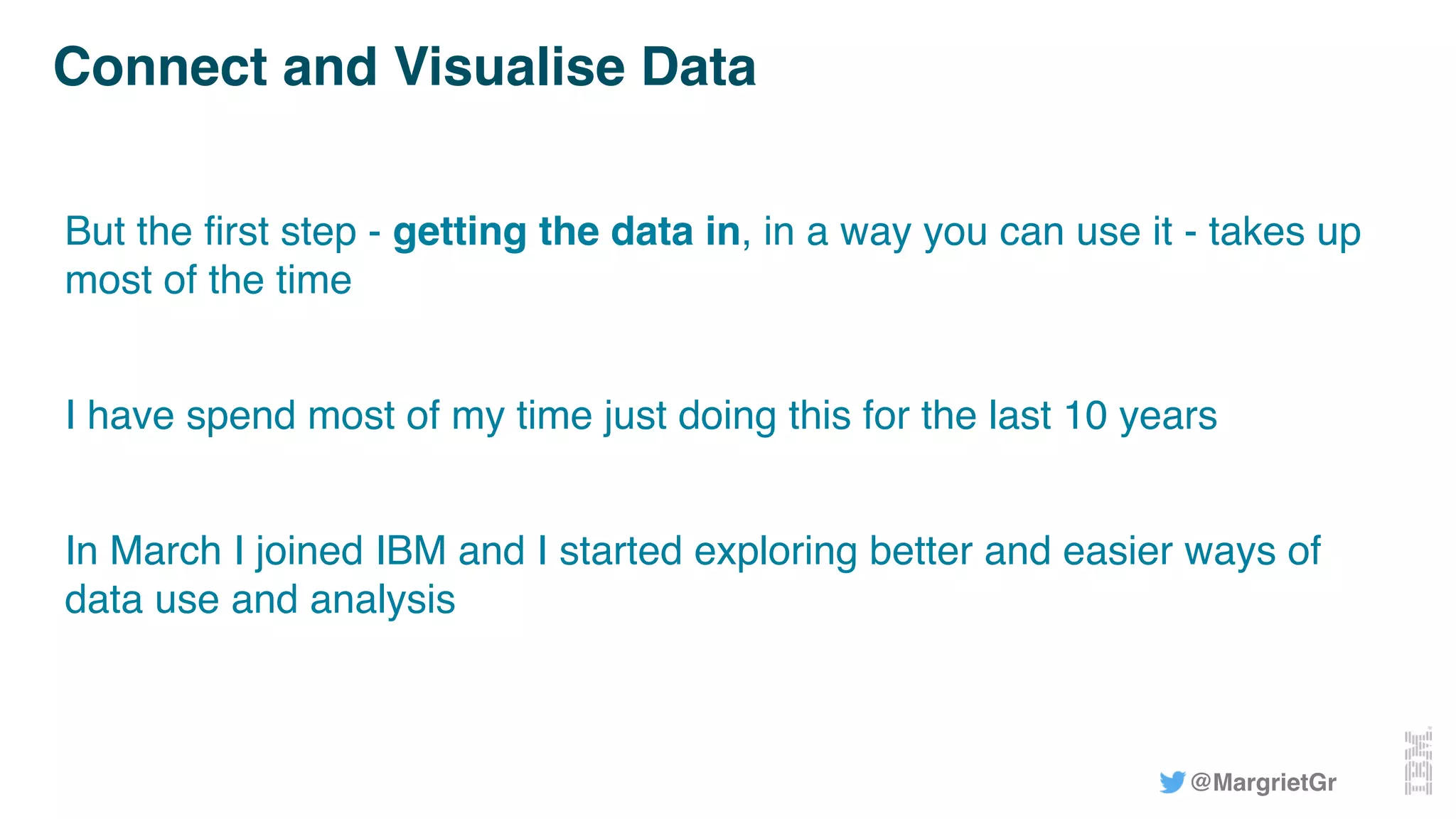Click the word 'Data' in the heading

click(698, 68)
